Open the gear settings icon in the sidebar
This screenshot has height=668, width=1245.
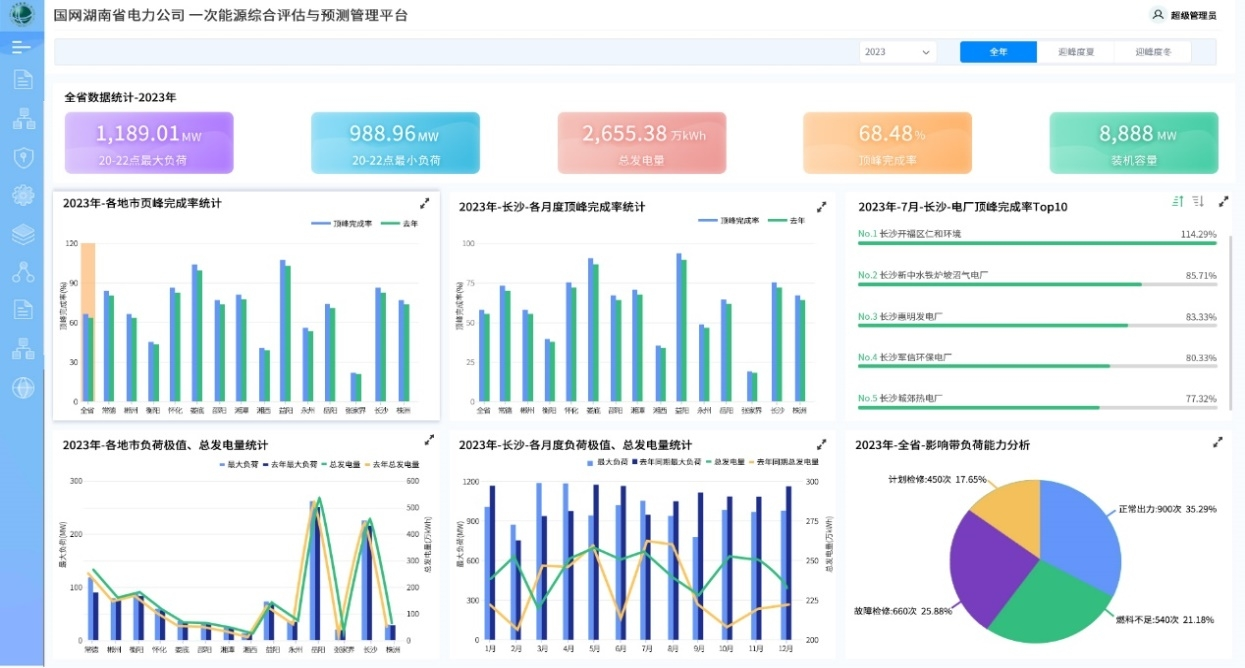point(22,195)
